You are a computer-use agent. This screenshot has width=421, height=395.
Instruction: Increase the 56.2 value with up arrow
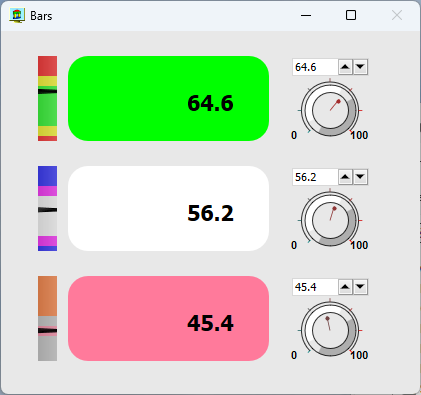point(345,177)
